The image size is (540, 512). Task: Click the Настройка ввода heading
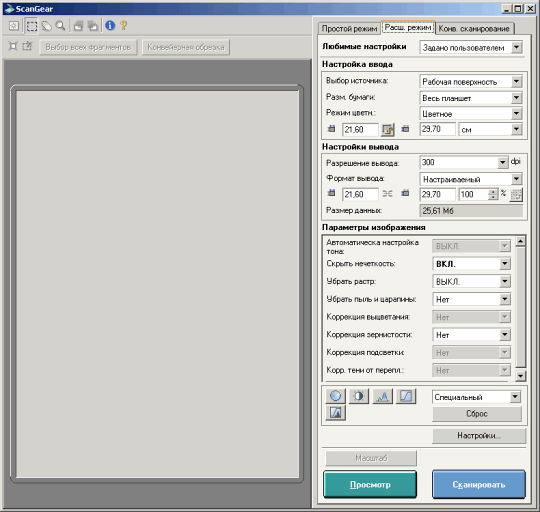(357, 64)
